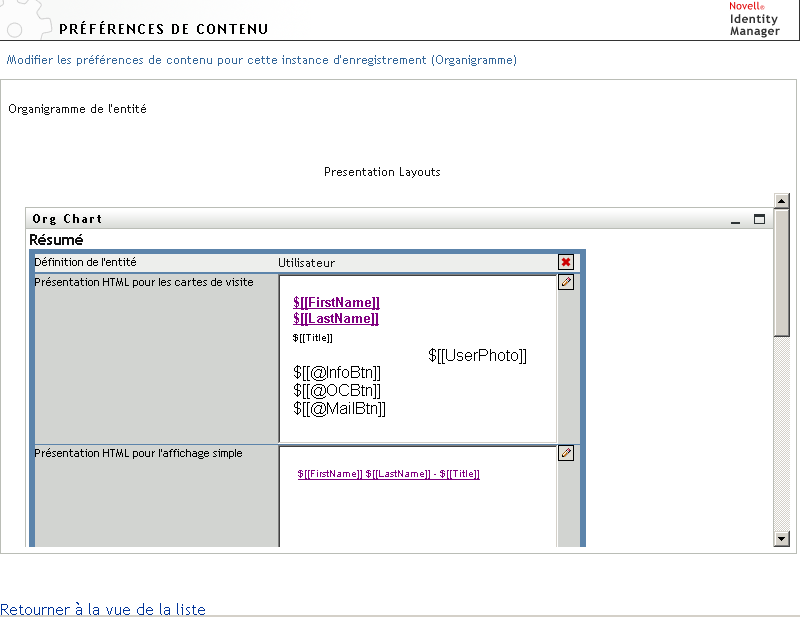The width and height of the screenshot is (800, 617).
Task: Click the Utilisateur entity value
Action: pyautogui.click(x=306, y=263)
